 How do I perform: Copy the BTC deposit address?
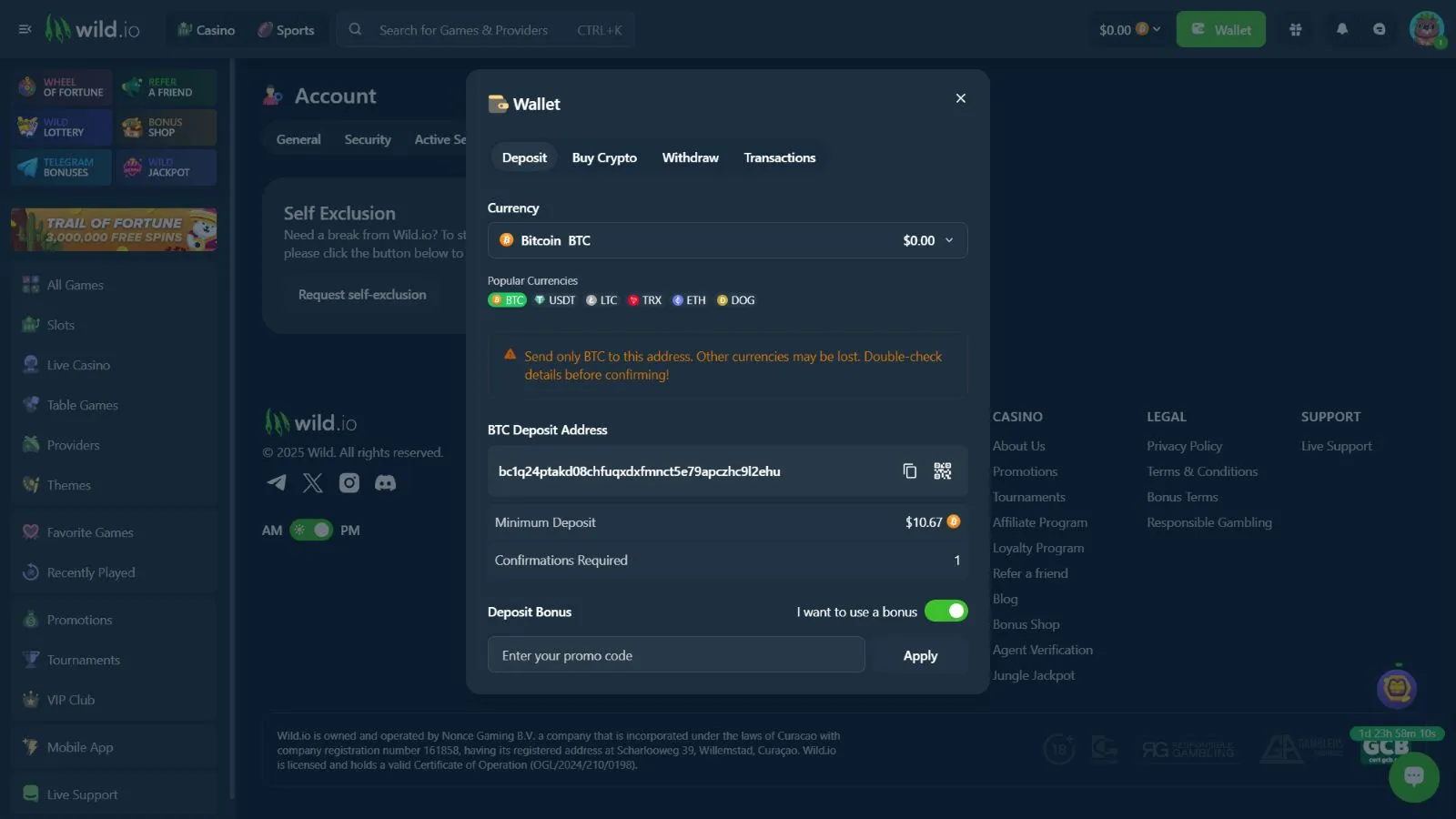(x=909, y=470)
